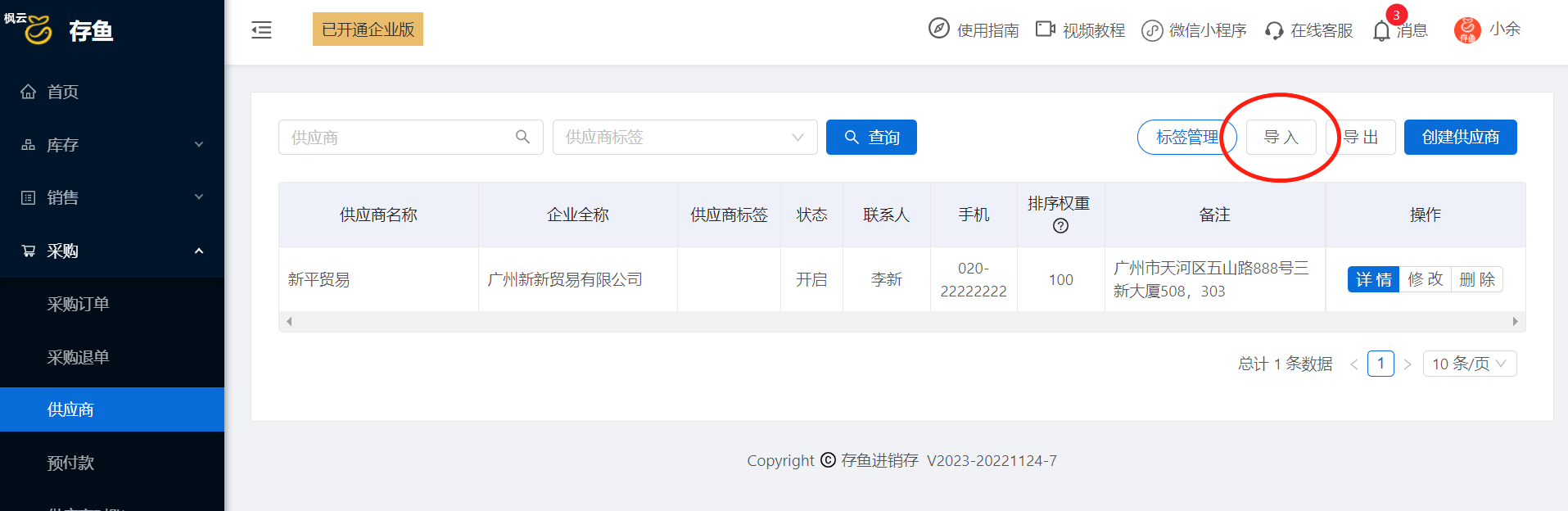
Task: Click the 排序权重 help question-mark icon
Action: coord(1060,226)
